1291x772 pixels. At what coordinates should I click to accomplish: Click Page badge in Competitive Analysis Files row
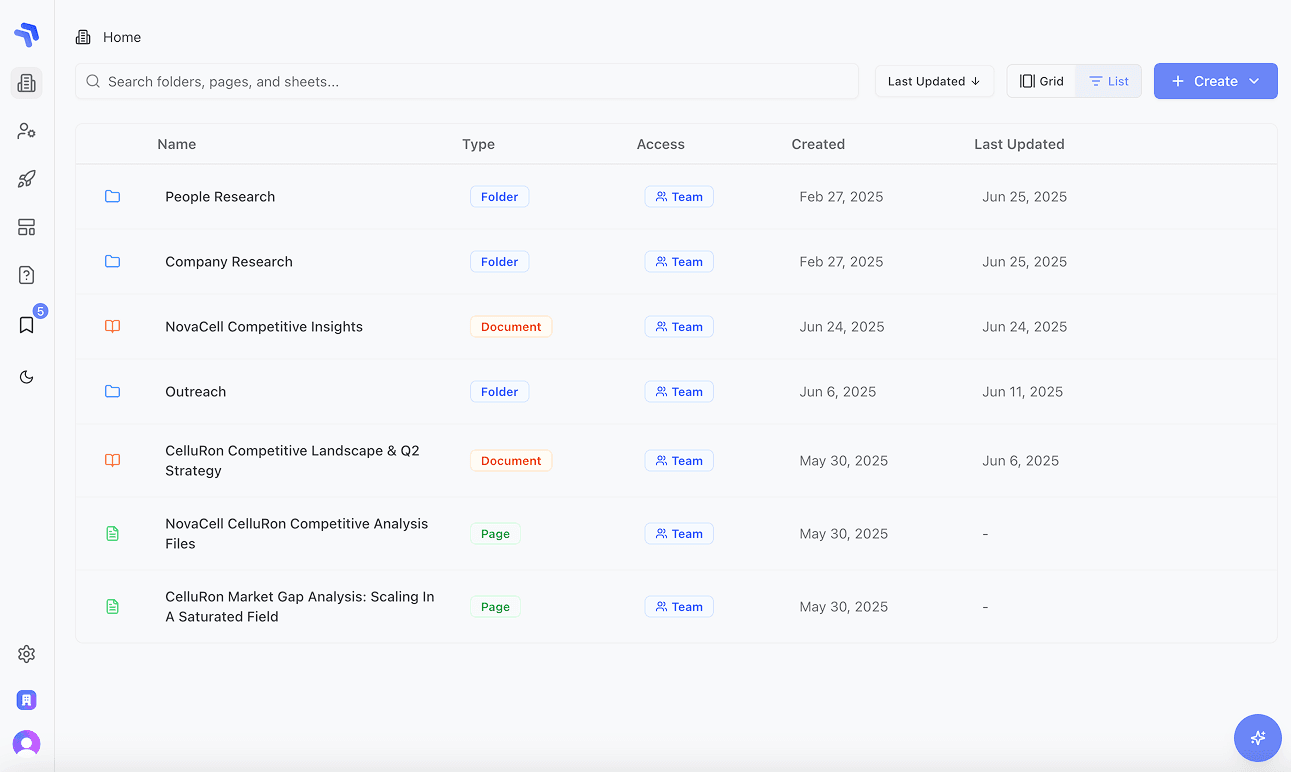point(495,534)
